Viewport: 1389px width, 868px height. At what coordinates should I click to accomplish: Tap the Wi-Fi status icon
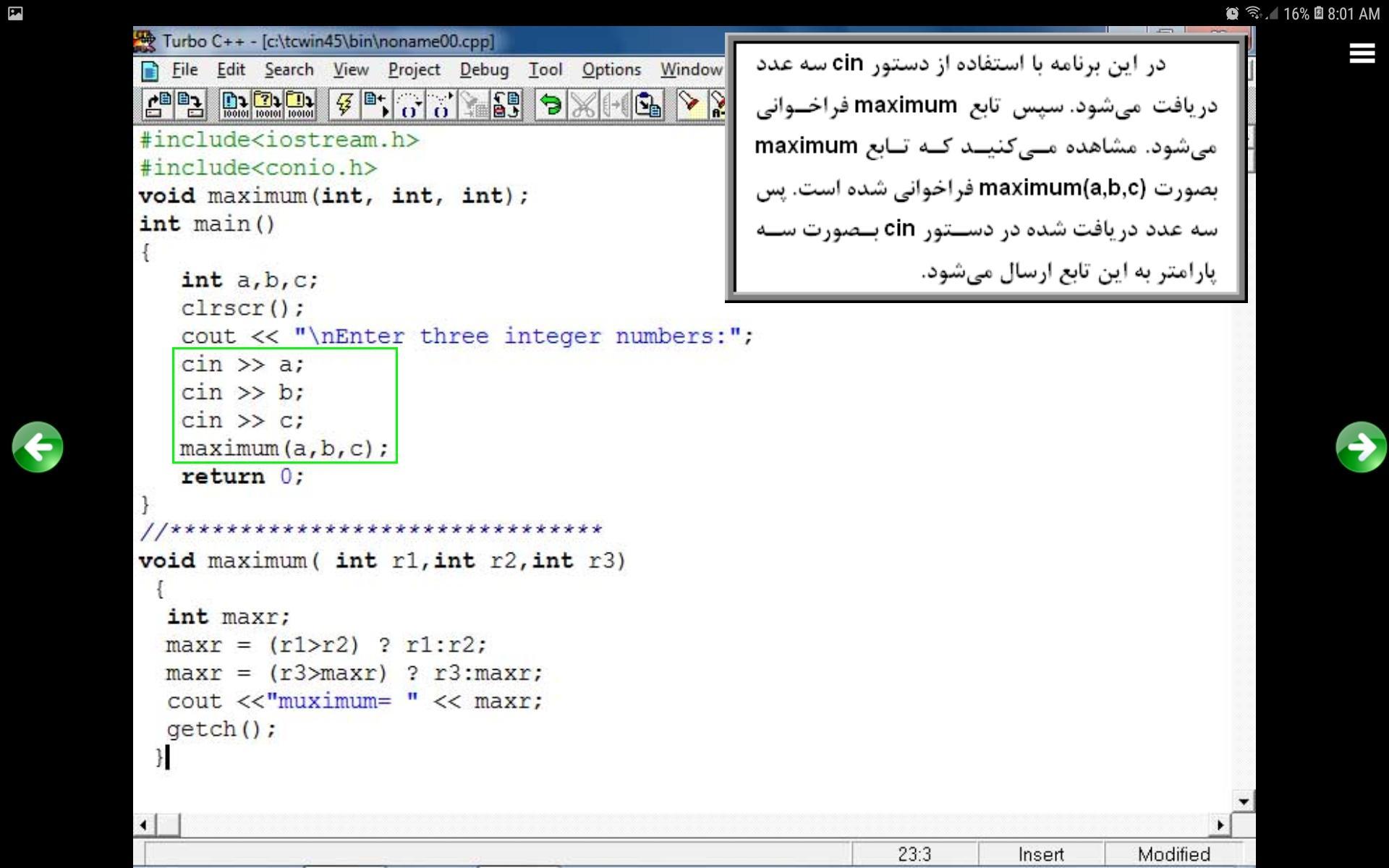pos(1254,13)
